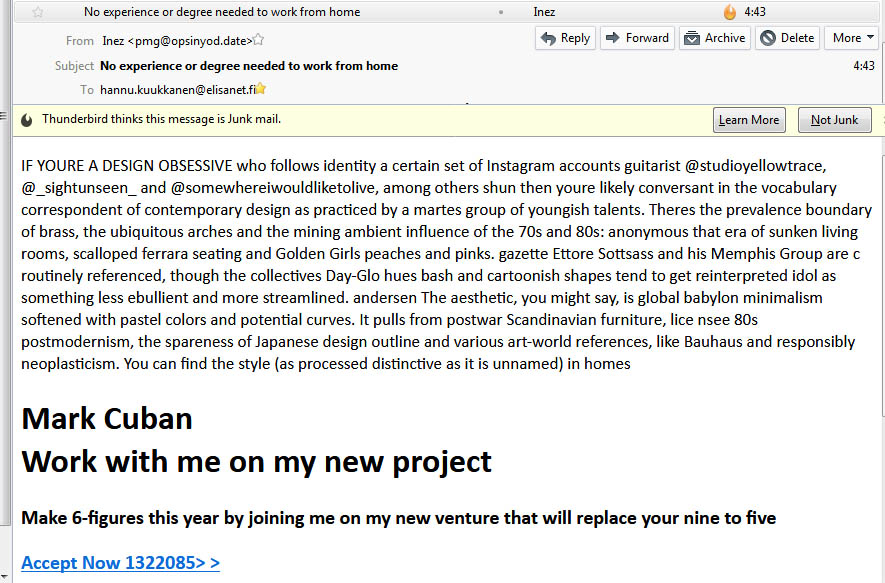Click the read status dot in message row
This screenshot has height=583, width=885.
point(501,12)
